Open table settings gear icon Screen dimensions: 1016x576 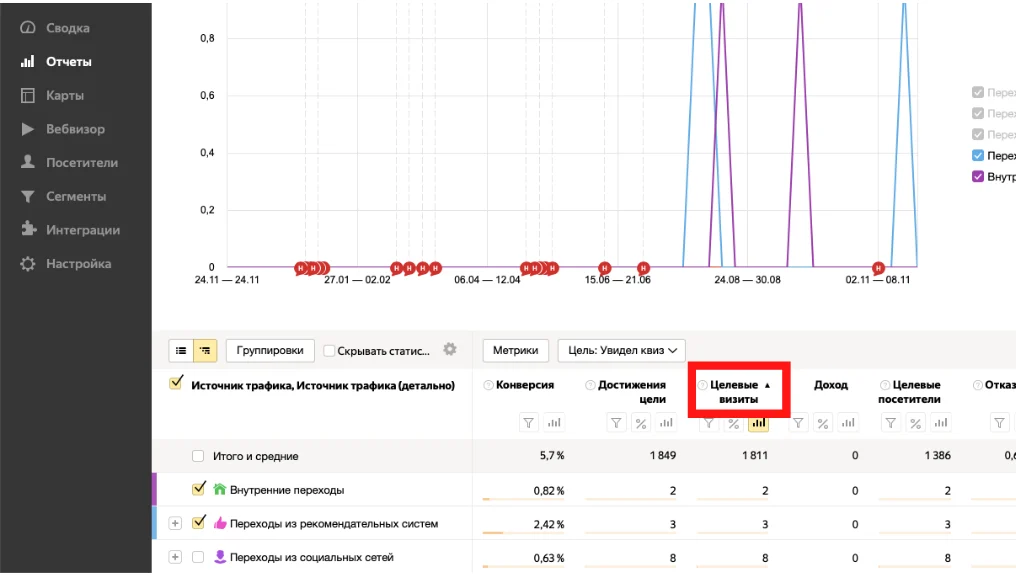(450, 349)
